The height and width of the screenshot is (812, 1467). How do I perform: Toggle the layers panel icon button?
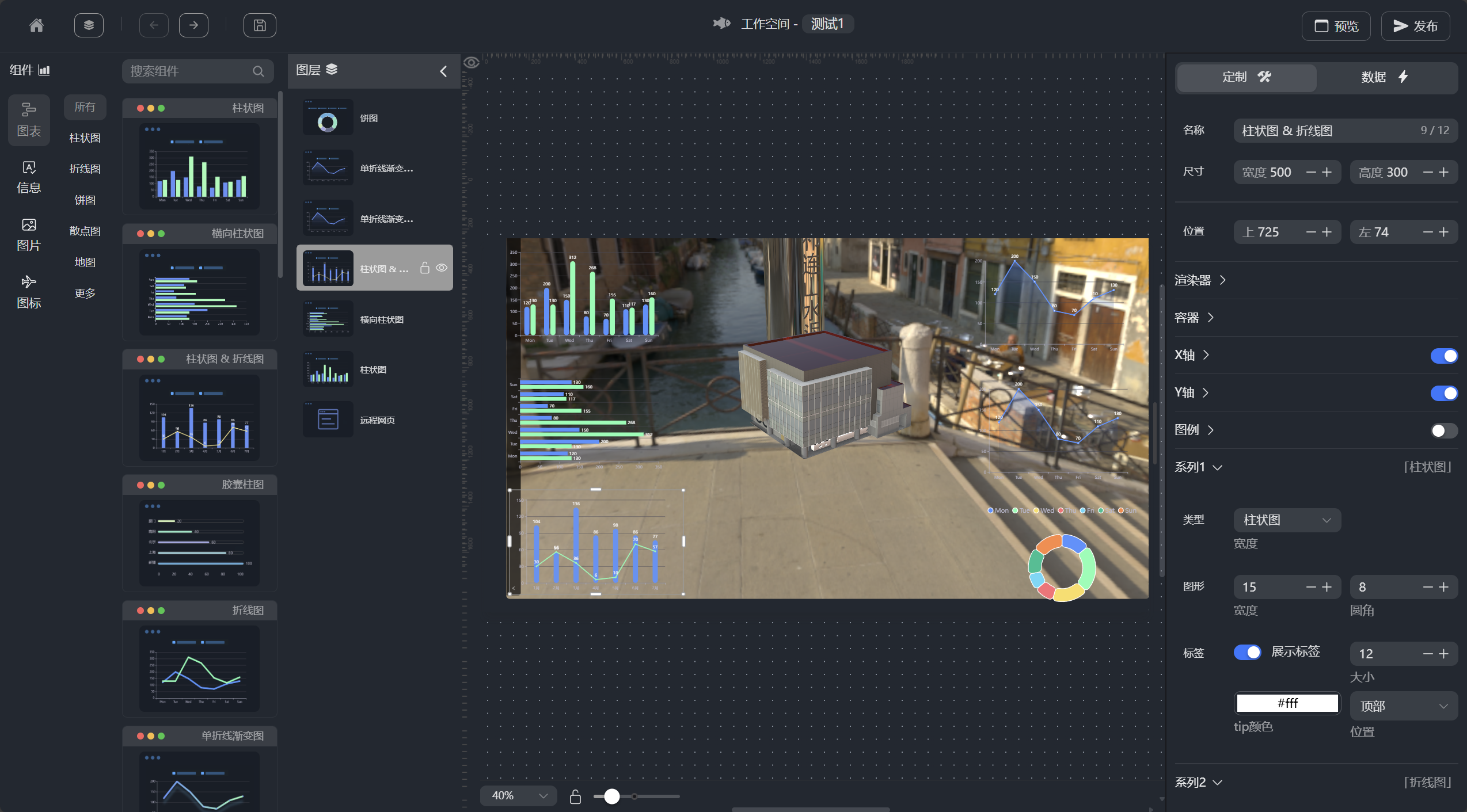click(89, 25)
